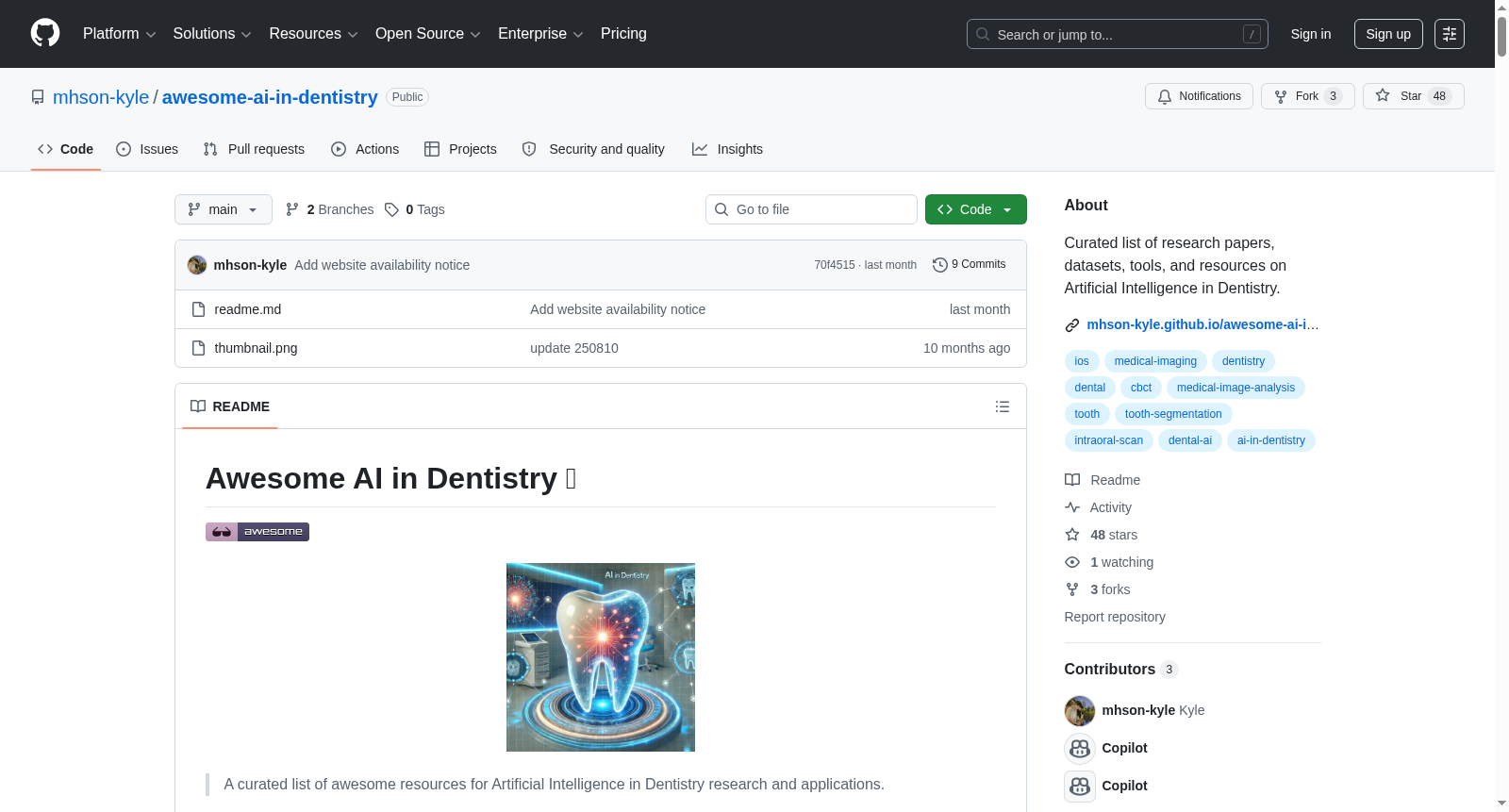Open the main branch selector dropdown
Screen dimensions: 1509x812
[x=224, y=209]
